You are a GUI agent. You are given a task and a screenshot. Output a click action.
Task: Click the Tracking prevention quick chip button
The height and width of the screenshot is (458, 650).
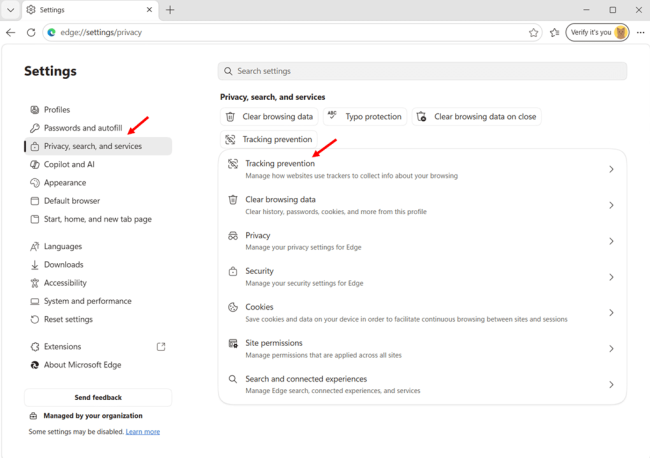pos(269,140)
